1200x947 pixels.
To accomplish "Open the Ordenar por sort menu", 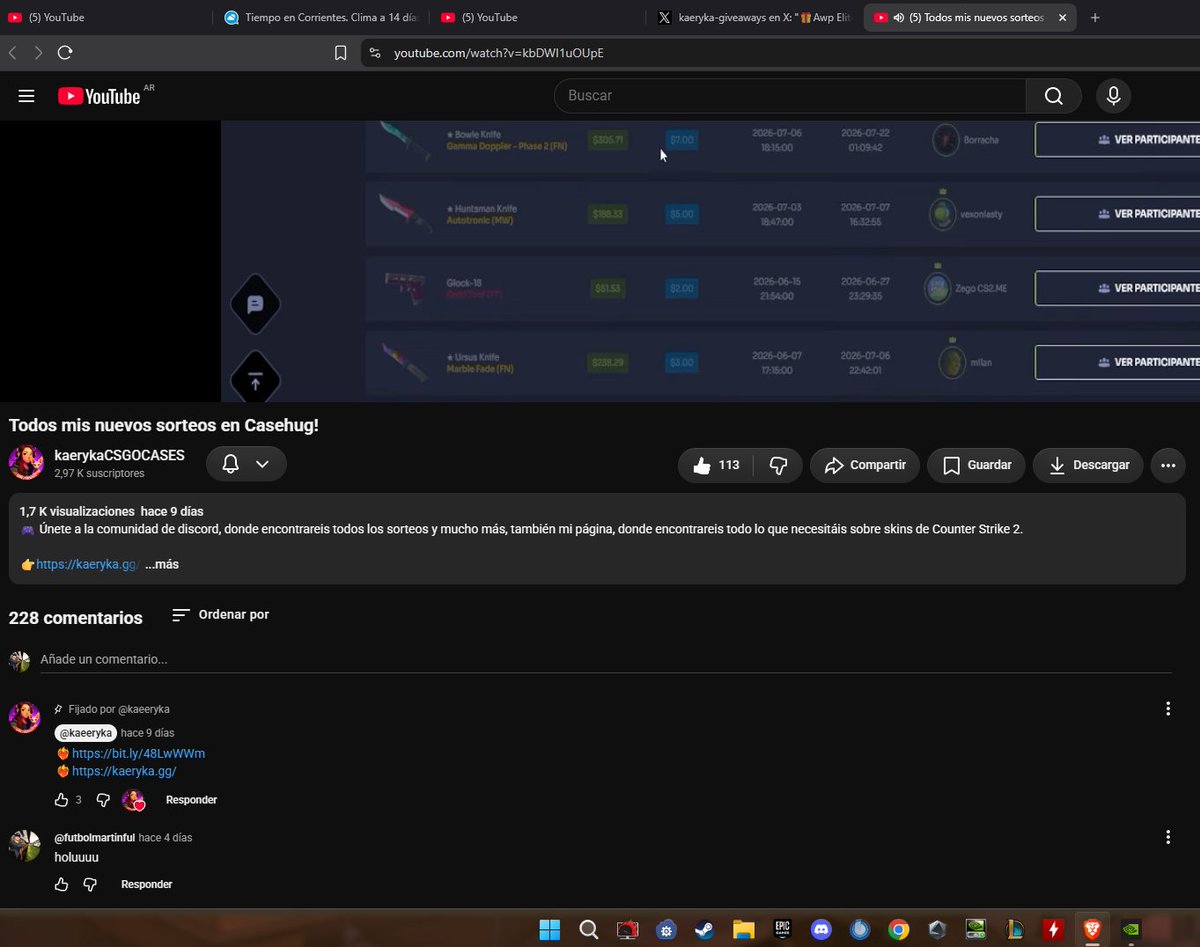I will coord(220,615).
